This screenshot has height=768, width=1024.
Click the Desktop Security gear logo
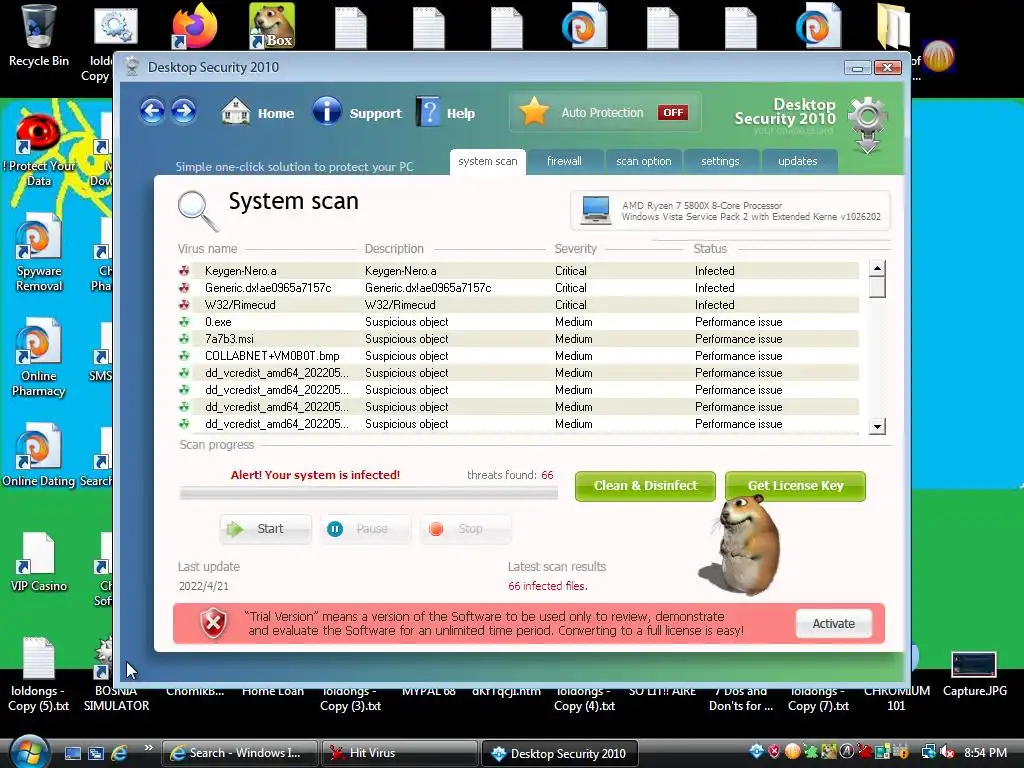867,124
